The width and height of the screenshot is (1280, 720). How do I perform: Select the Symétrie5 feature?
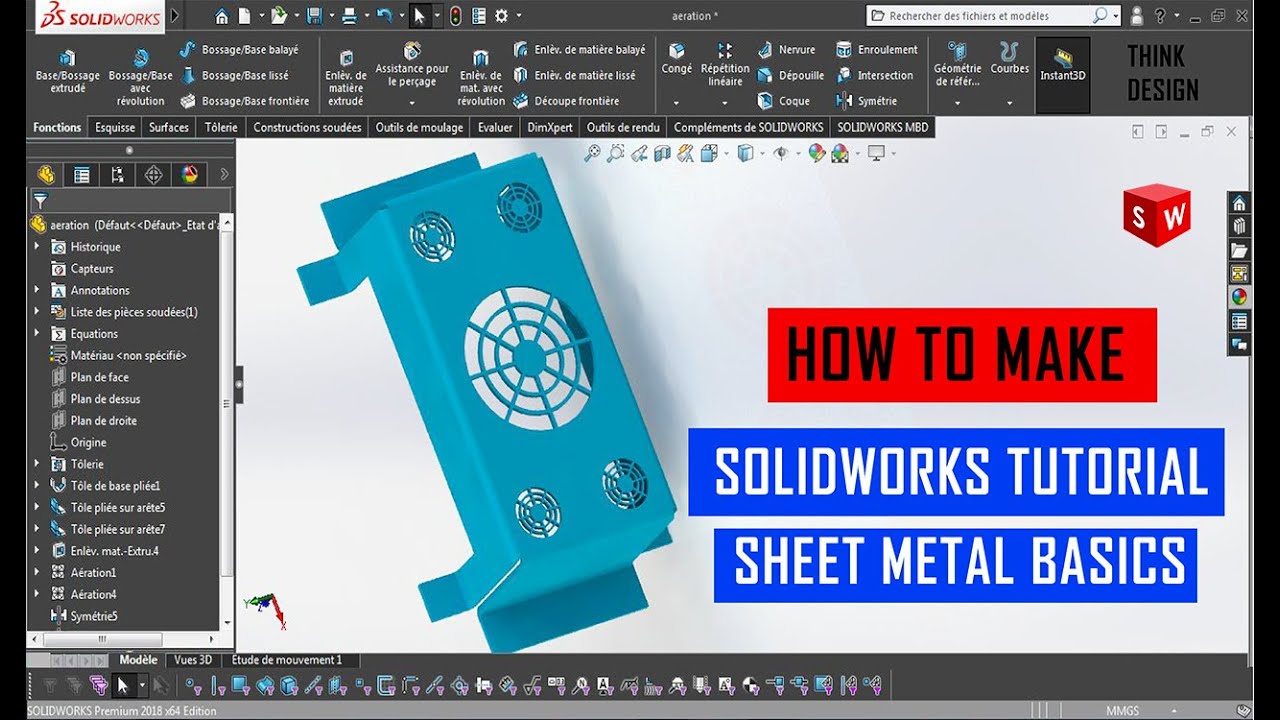(x=84, y=616)
